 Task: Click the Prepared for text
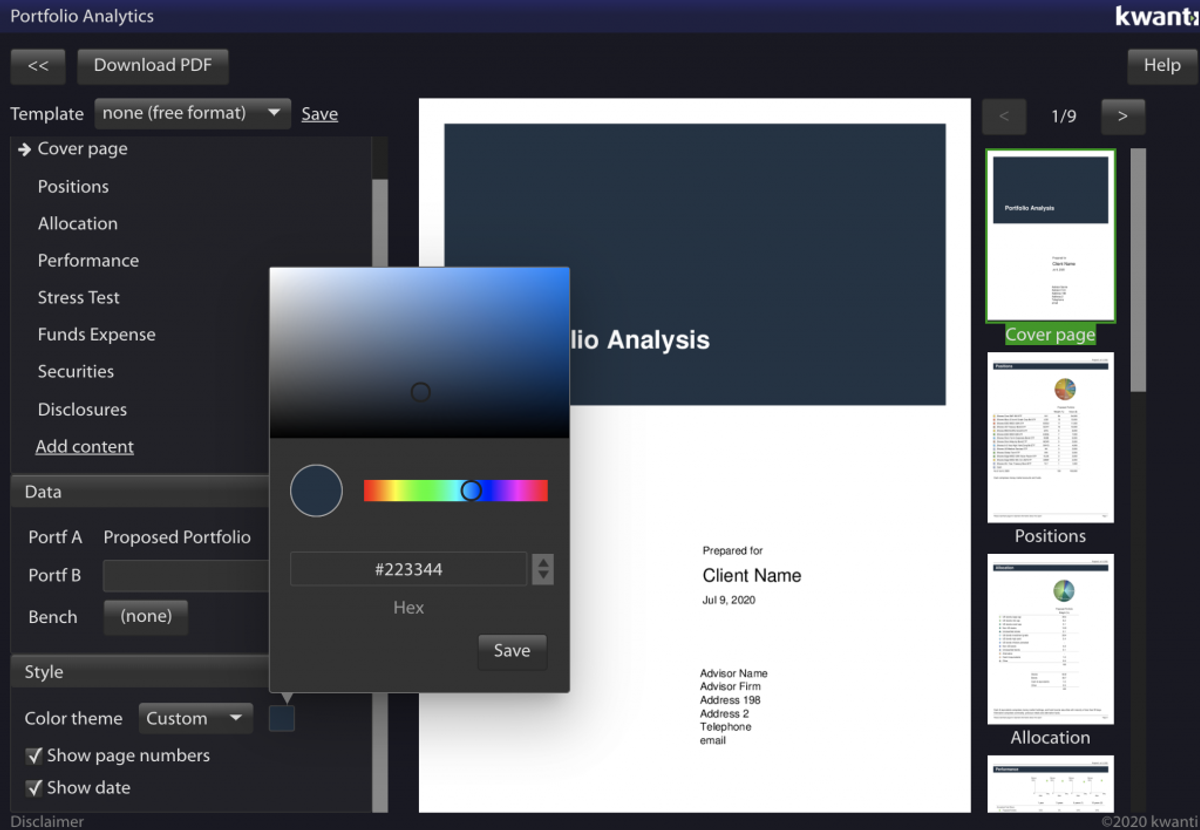(733, 551)
